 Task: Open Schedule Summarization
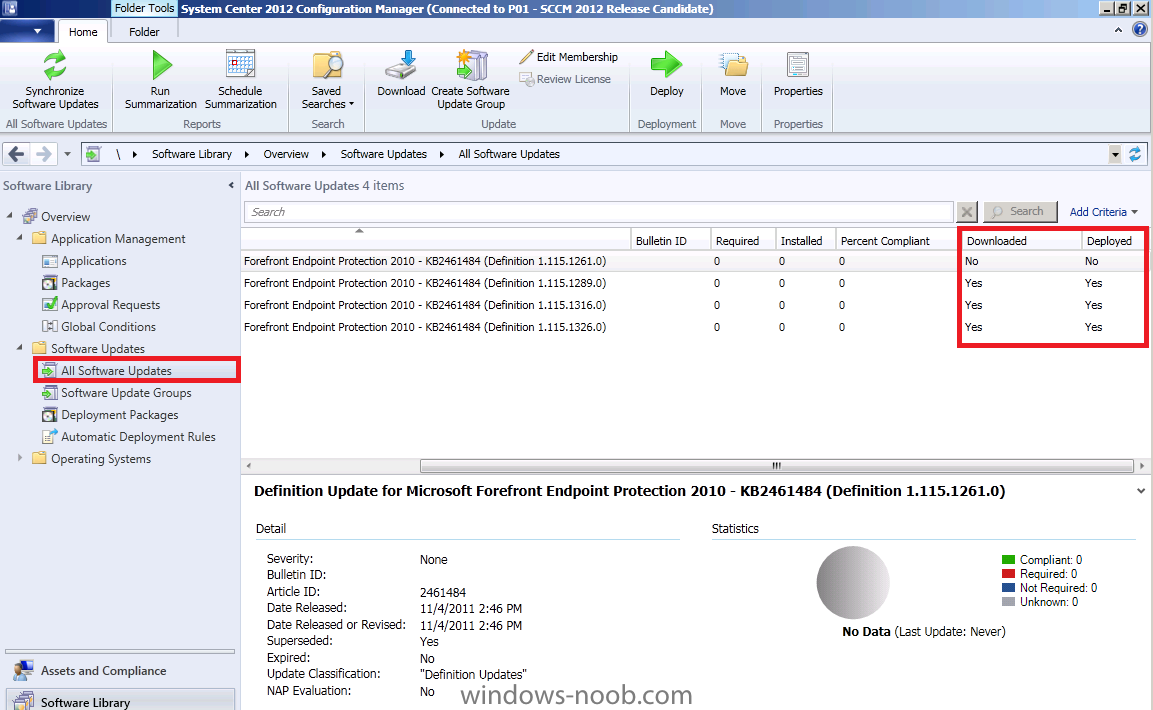pos(240,79)
